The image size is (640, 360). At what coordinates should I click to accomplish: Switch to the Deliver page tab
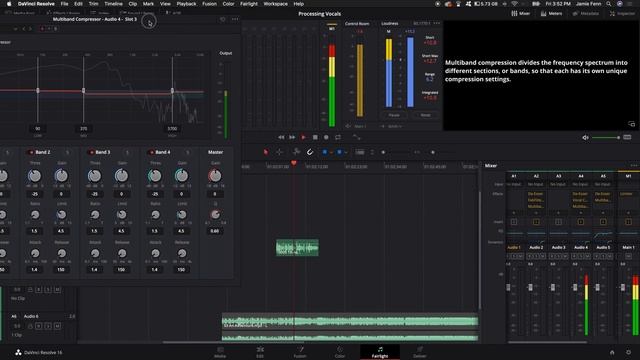[420, 352]
